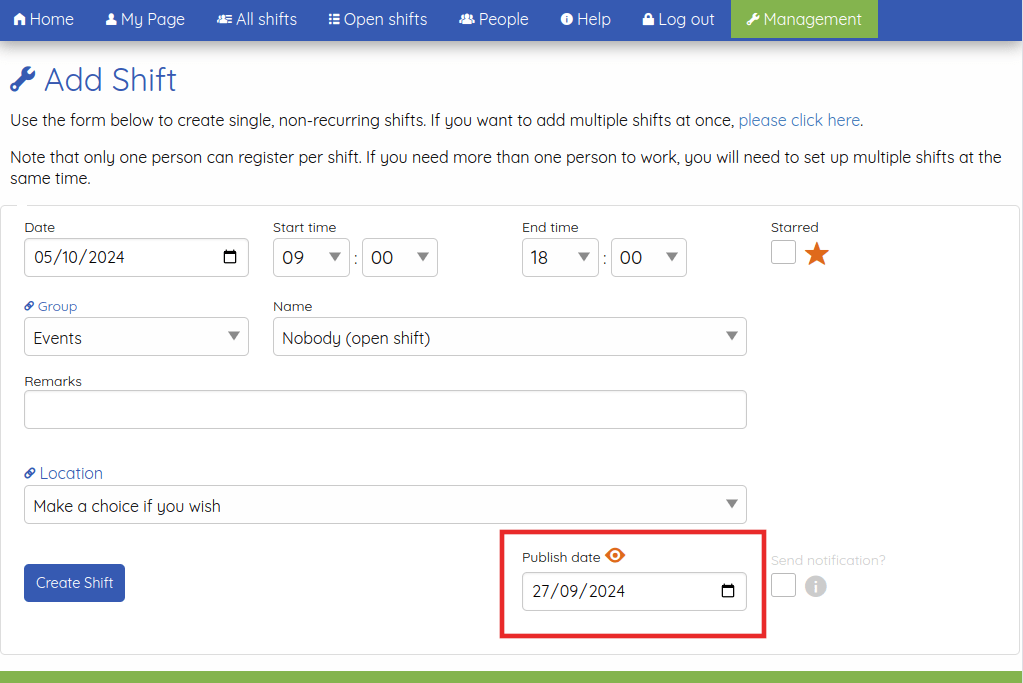The height and width of the screenshot is (683, 1023).
Task: Click the link icon next to Group
Action: (28, 306)
